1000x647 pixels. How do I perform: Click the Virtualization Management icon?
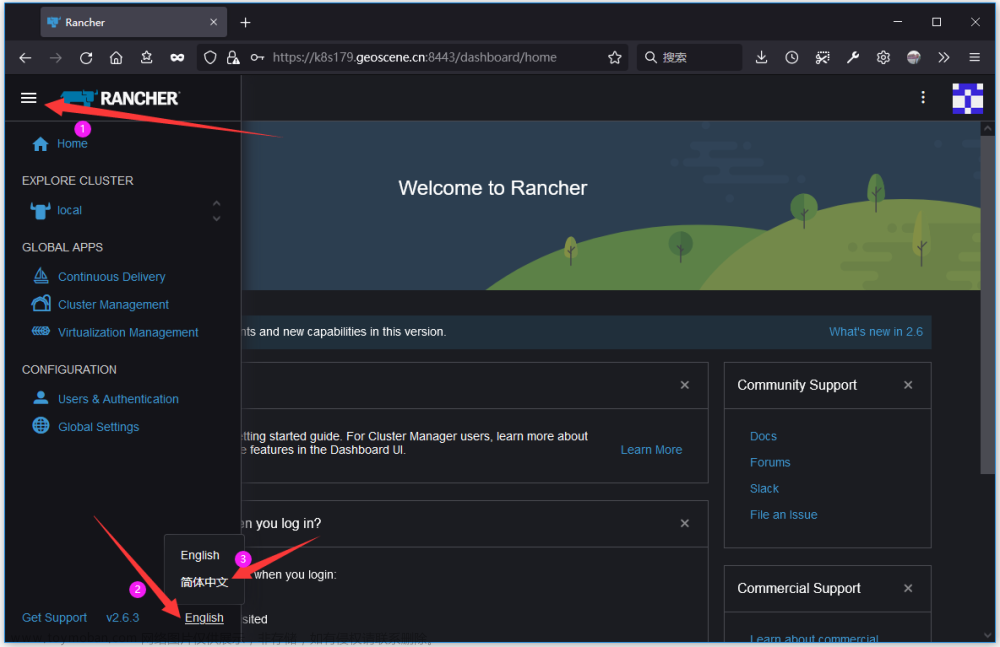click(41, 331)
